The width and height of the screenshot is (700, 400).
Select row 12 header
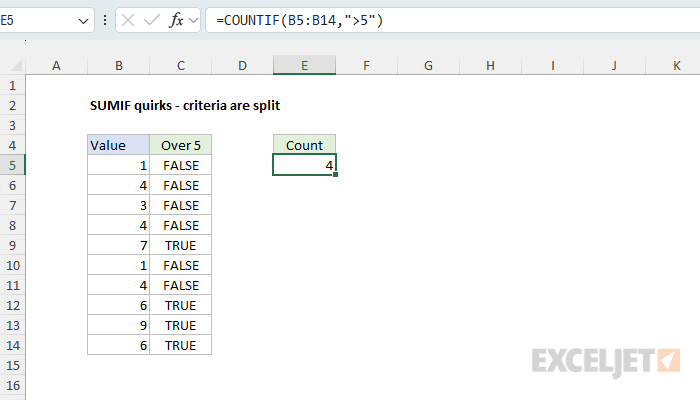tap(12, 305)
